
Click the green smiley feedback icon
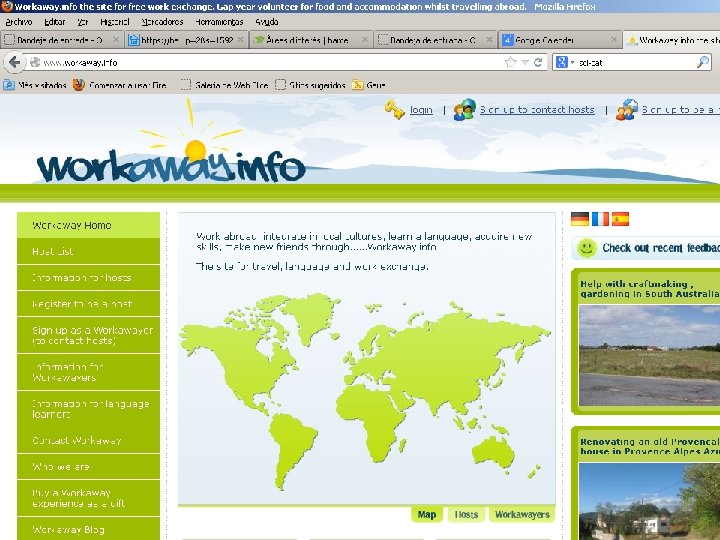(x=586, y=248)
